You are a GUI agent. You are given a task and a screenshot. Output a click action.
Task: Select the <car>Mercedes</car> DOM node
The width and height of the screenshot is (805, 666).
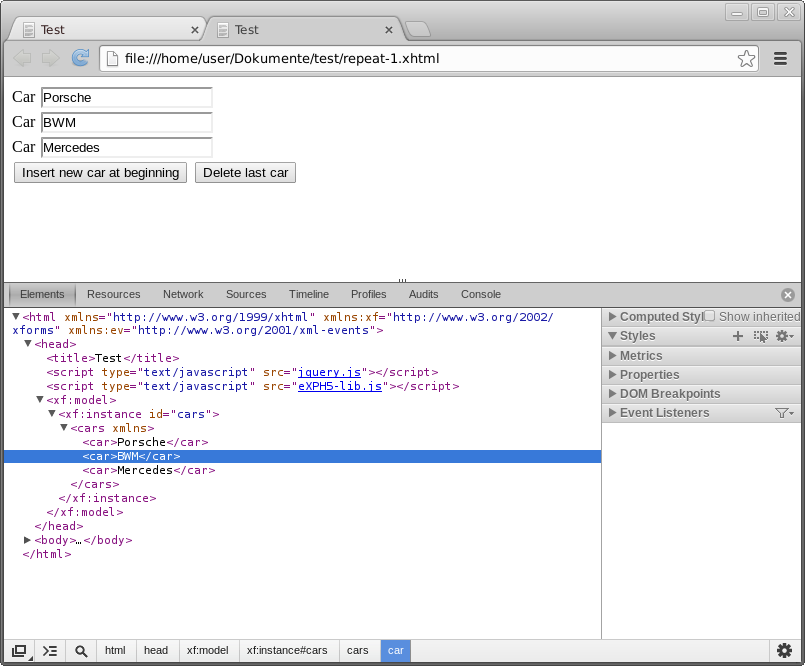[149, 470]
